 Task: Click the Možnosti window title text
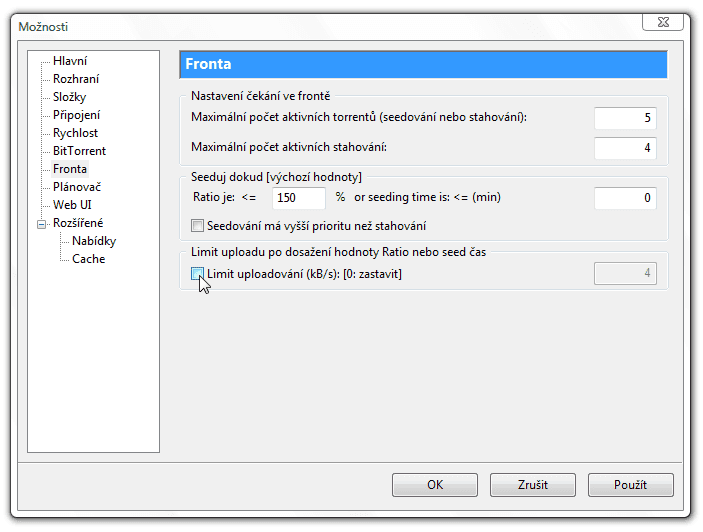[x=43, y=27]
